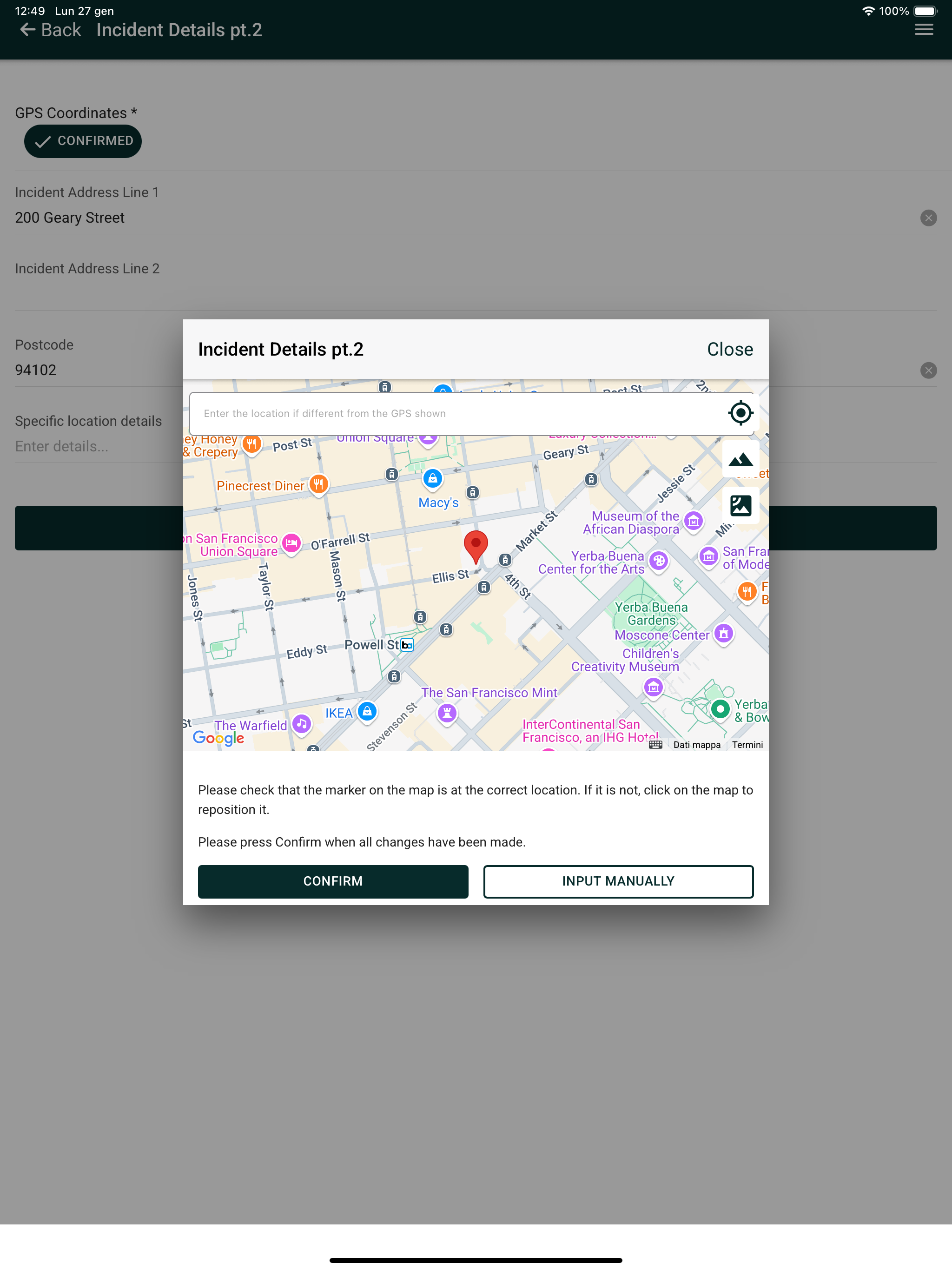Click the INPUT MANUALLY button
This screenshot has height=1270, width=952.
(618, 881)
